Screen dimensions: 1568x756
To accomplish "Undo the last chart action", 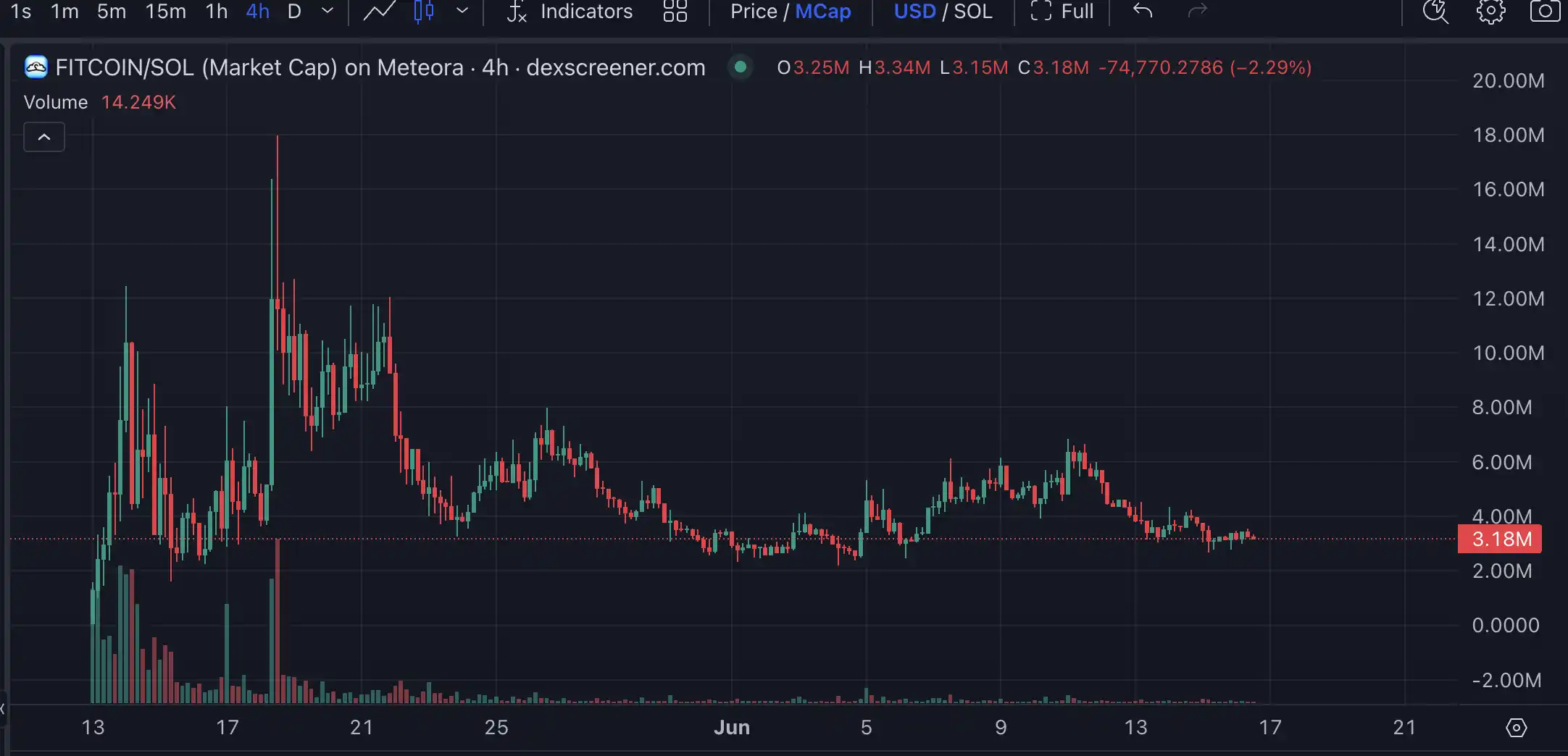I will (x=1142, y=12).
